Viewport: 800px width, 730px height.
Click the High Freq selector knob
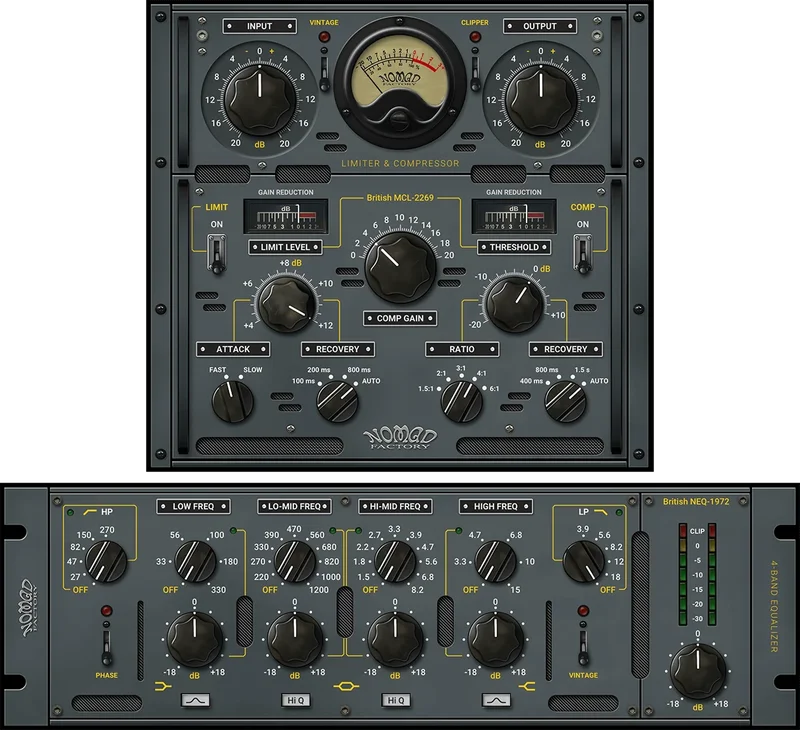tap(495, 561)
